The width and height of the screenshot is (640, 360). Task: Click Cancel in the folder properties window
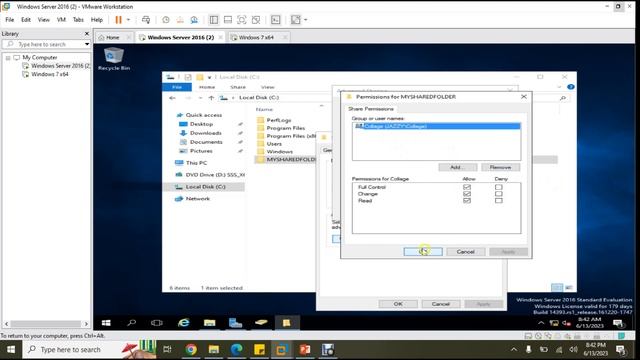pos(440,304)
